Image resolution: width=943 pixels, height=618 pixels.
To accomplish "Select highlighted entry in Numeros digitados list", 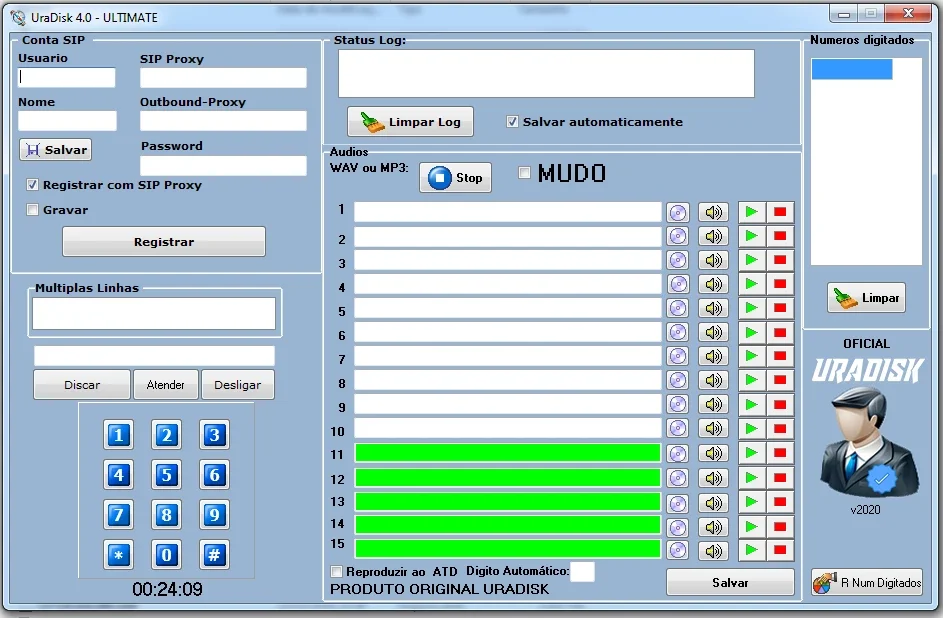I will [x=852, y=69].
